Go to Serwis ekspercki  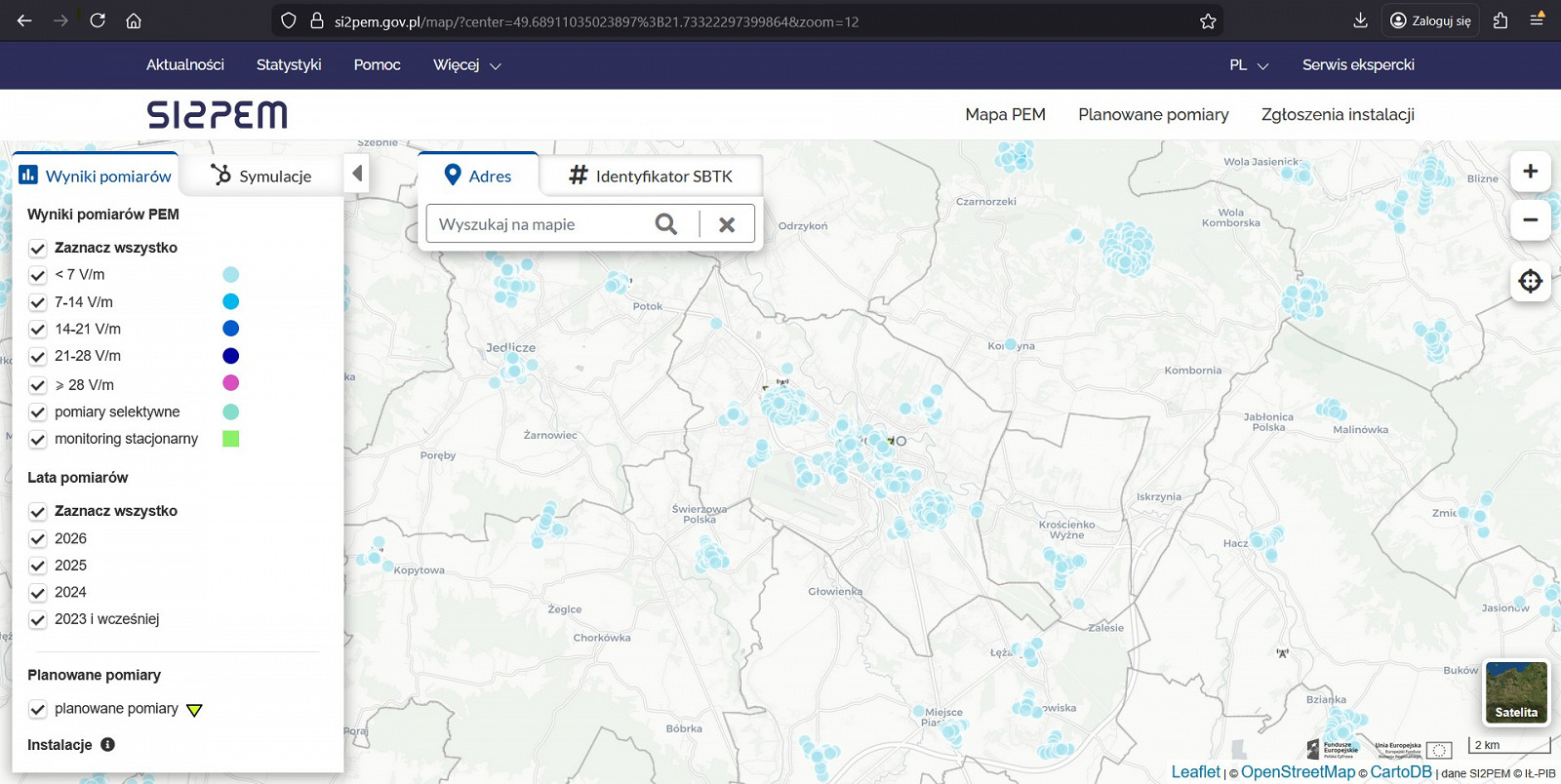tap(1358, 65)
